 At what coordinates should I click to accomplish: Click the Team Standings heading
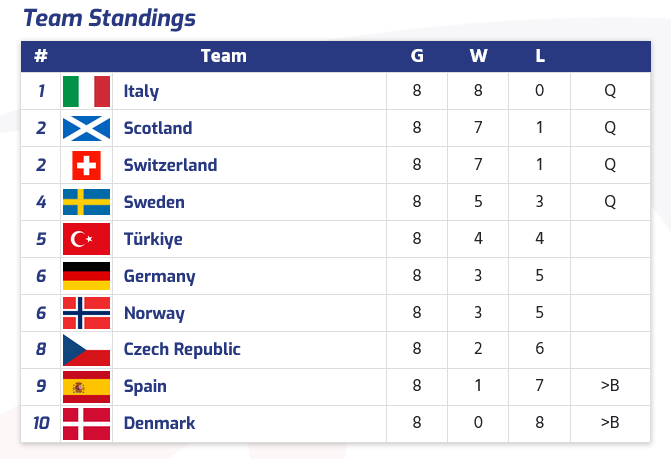click(109, 18)
